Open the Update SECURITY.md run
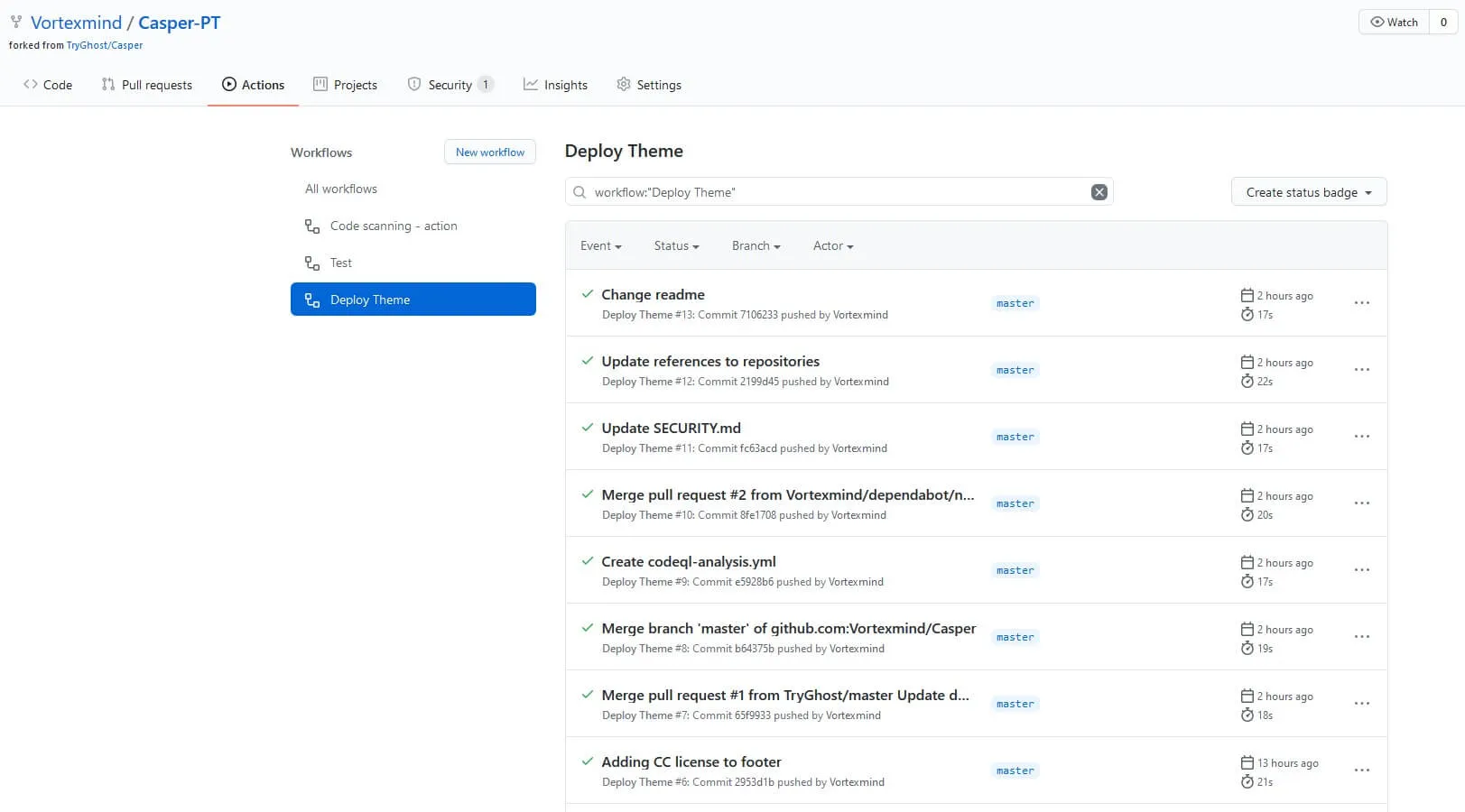 pyautogui.click(x=671, y=428)
